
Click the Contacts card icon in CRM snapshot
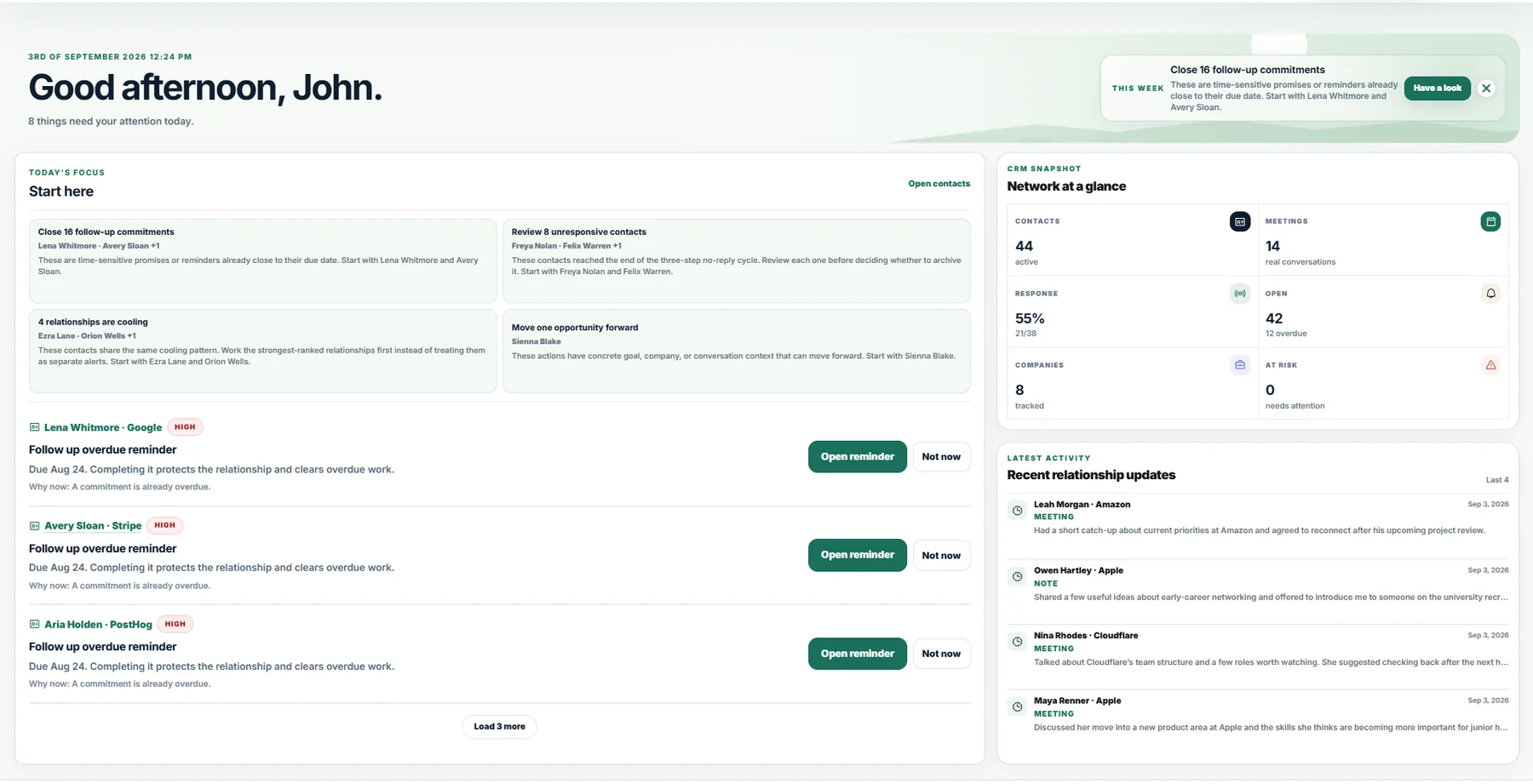[1240, 221]
